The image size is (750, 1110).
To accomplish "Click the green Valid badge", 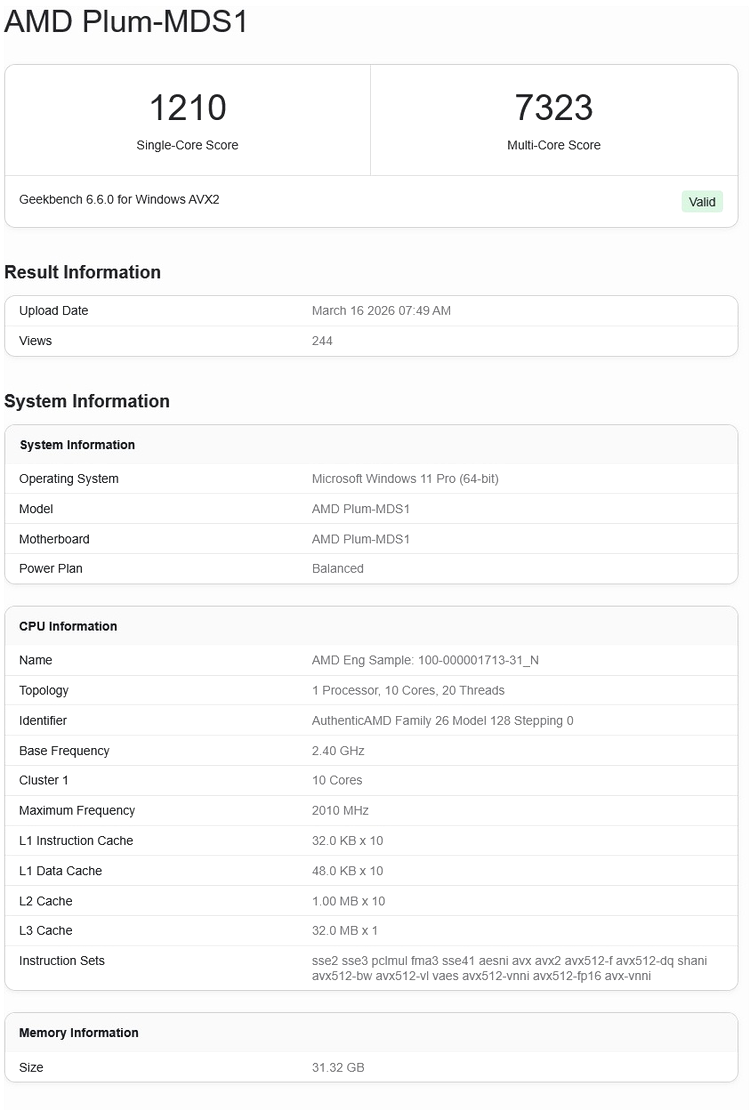I will (x=702, y=202).
